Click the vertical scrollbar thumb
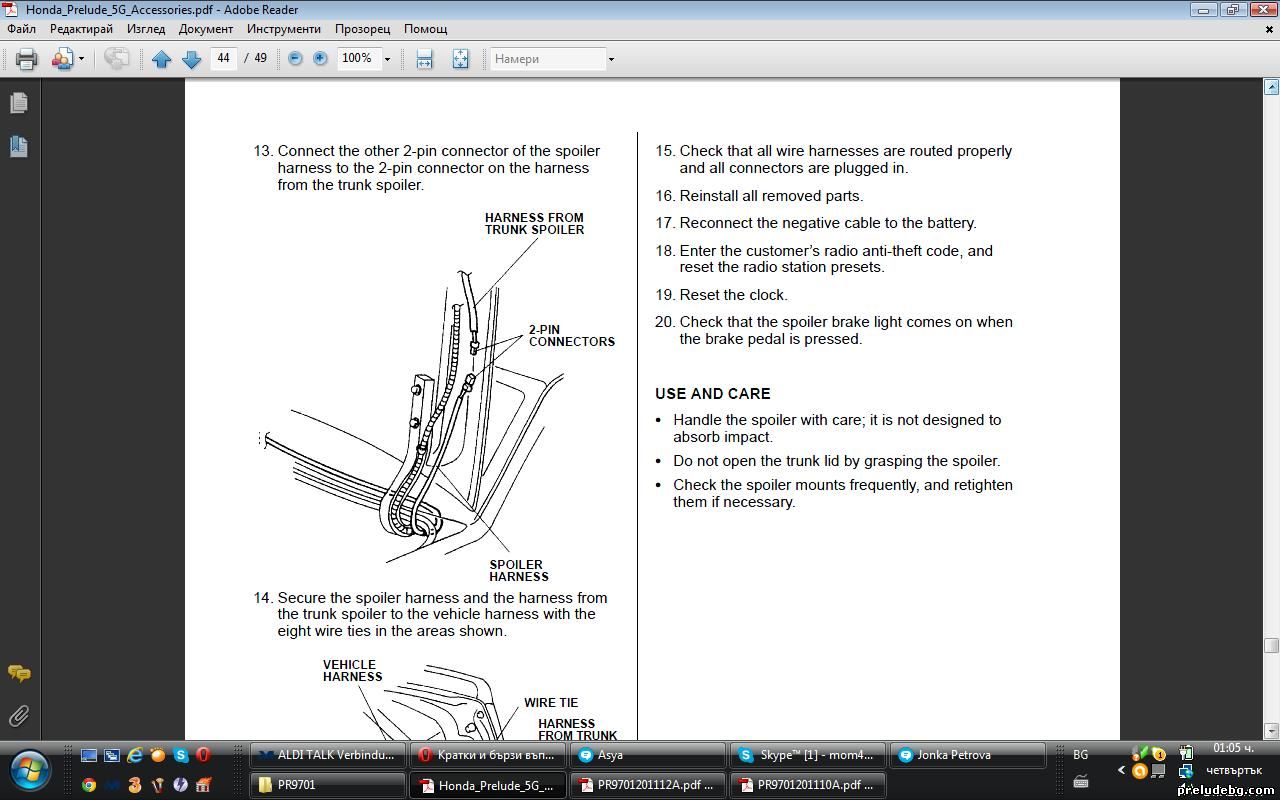 [1271, 645]
